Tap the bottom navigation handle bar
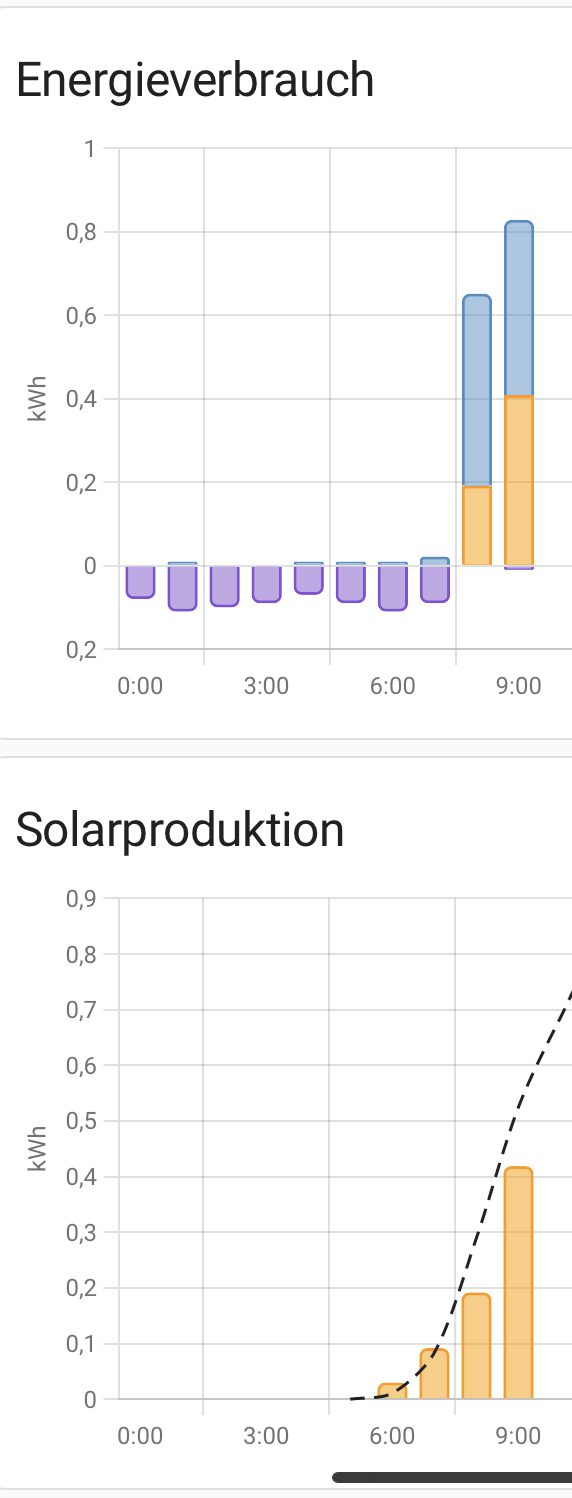 coord(452,1477)
